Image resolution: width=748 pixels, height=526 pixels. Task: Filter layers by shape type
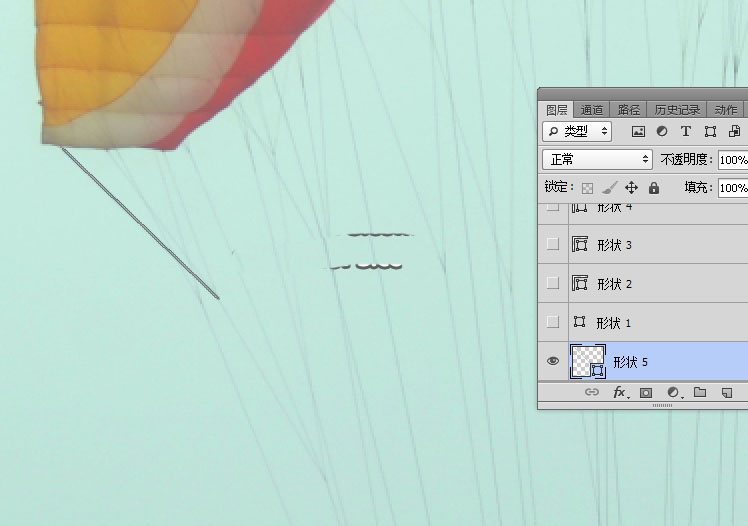710,131
